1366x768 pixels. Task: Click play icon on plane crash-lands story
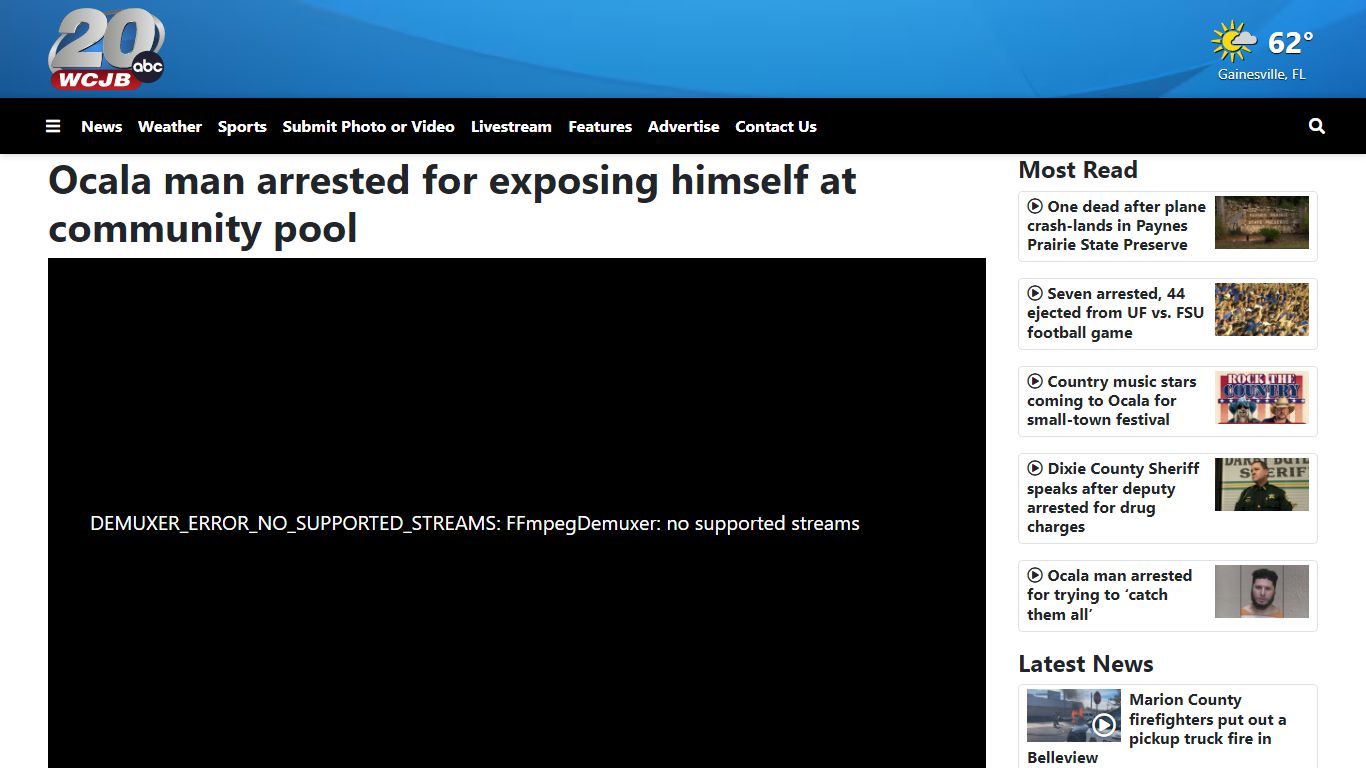(1035, 206)
